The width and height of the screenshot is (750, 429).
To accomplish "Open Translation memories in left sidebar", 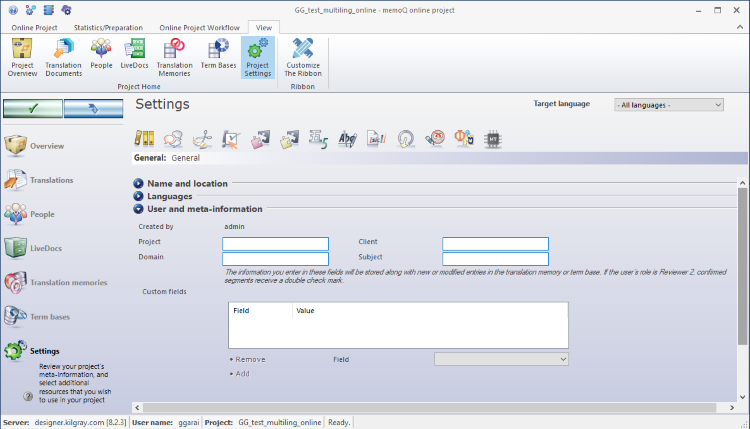I will pos(60,282).
